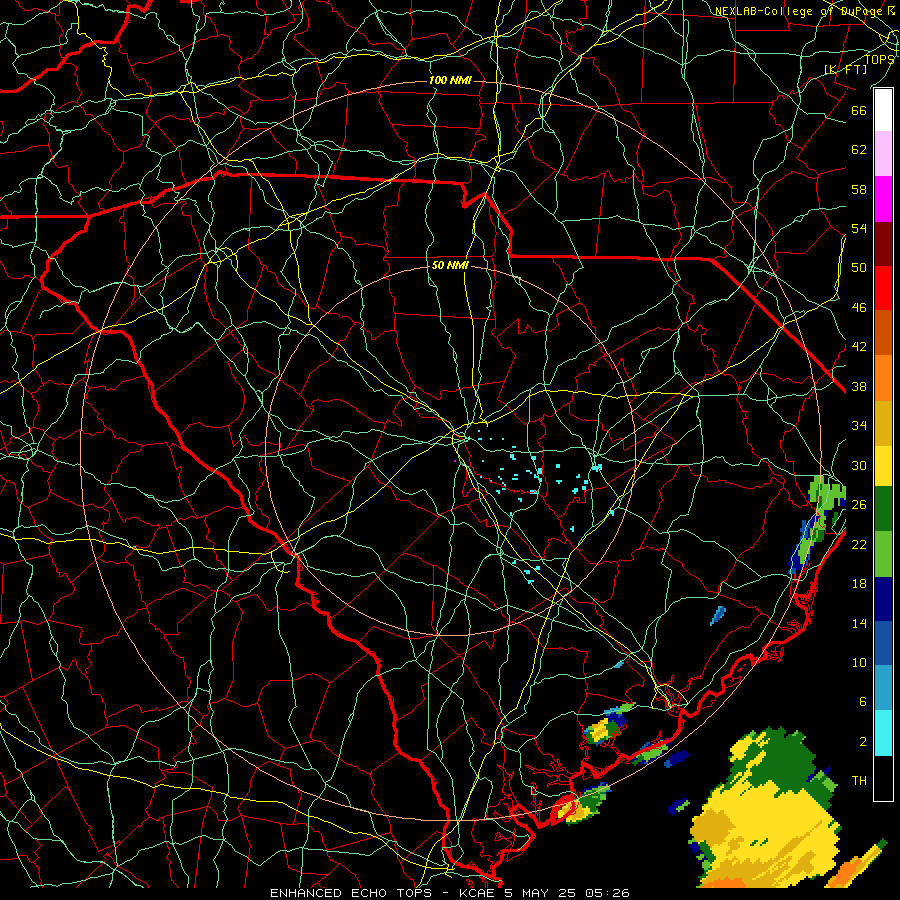Click the cyan 6 kft legend swatch
The height and width of the screenshot is (900, 900).
coord(883,733)
